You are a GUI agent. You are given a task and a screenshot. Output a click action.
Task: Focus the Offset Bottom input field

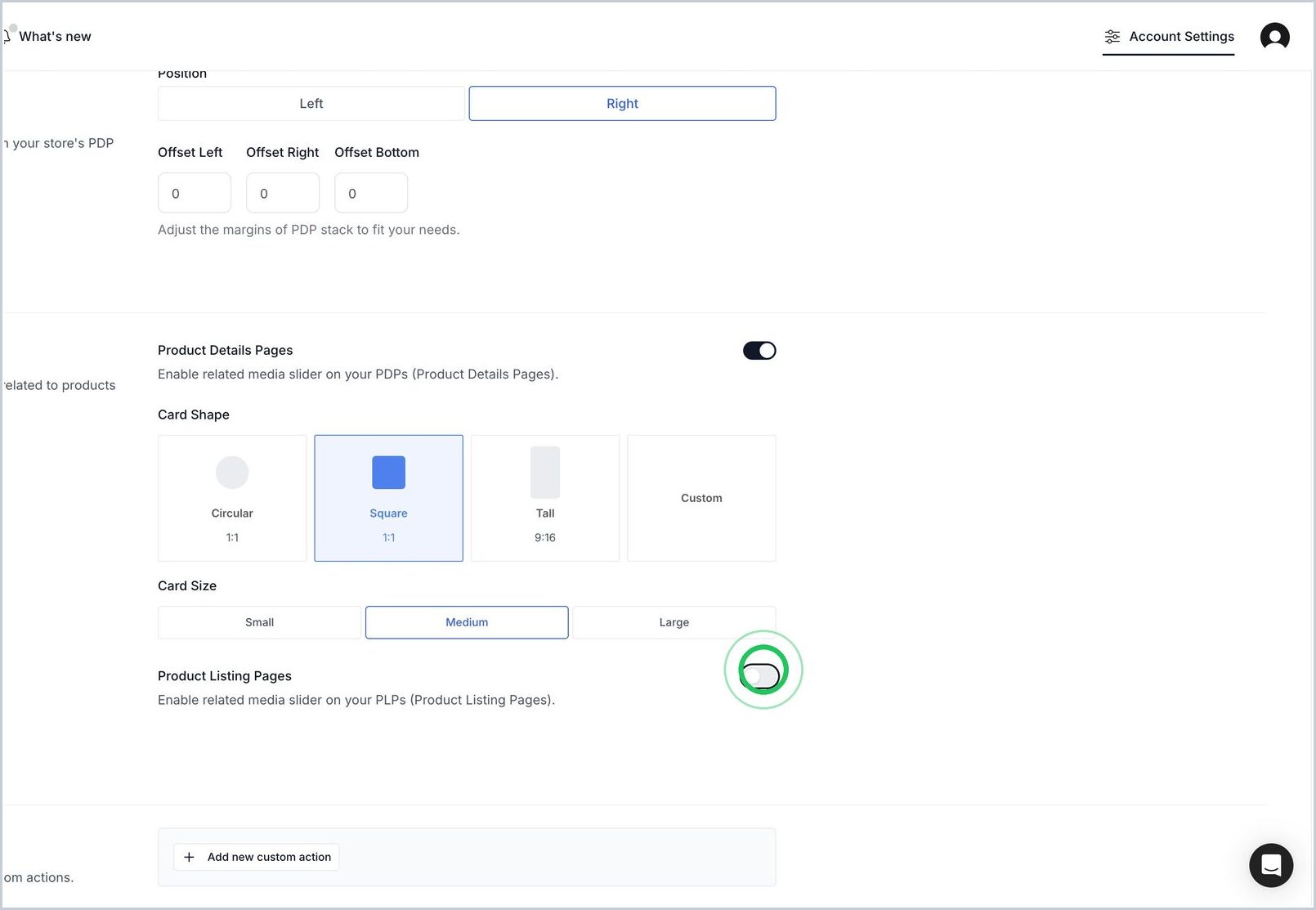(371, 194)
